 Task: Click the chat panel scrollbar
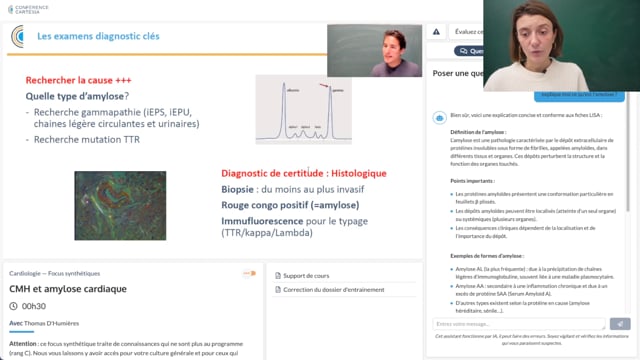coord(628,151)
